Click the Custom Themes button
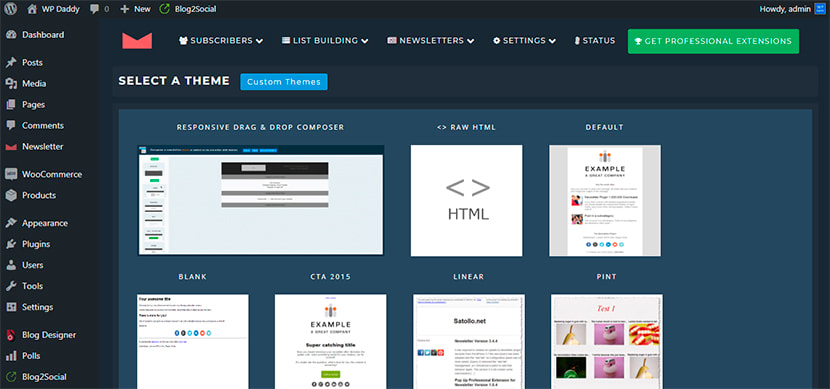Image resolution: width=830 pixels, height=389 pixels. pyautogui.click(x=284, y=82)
